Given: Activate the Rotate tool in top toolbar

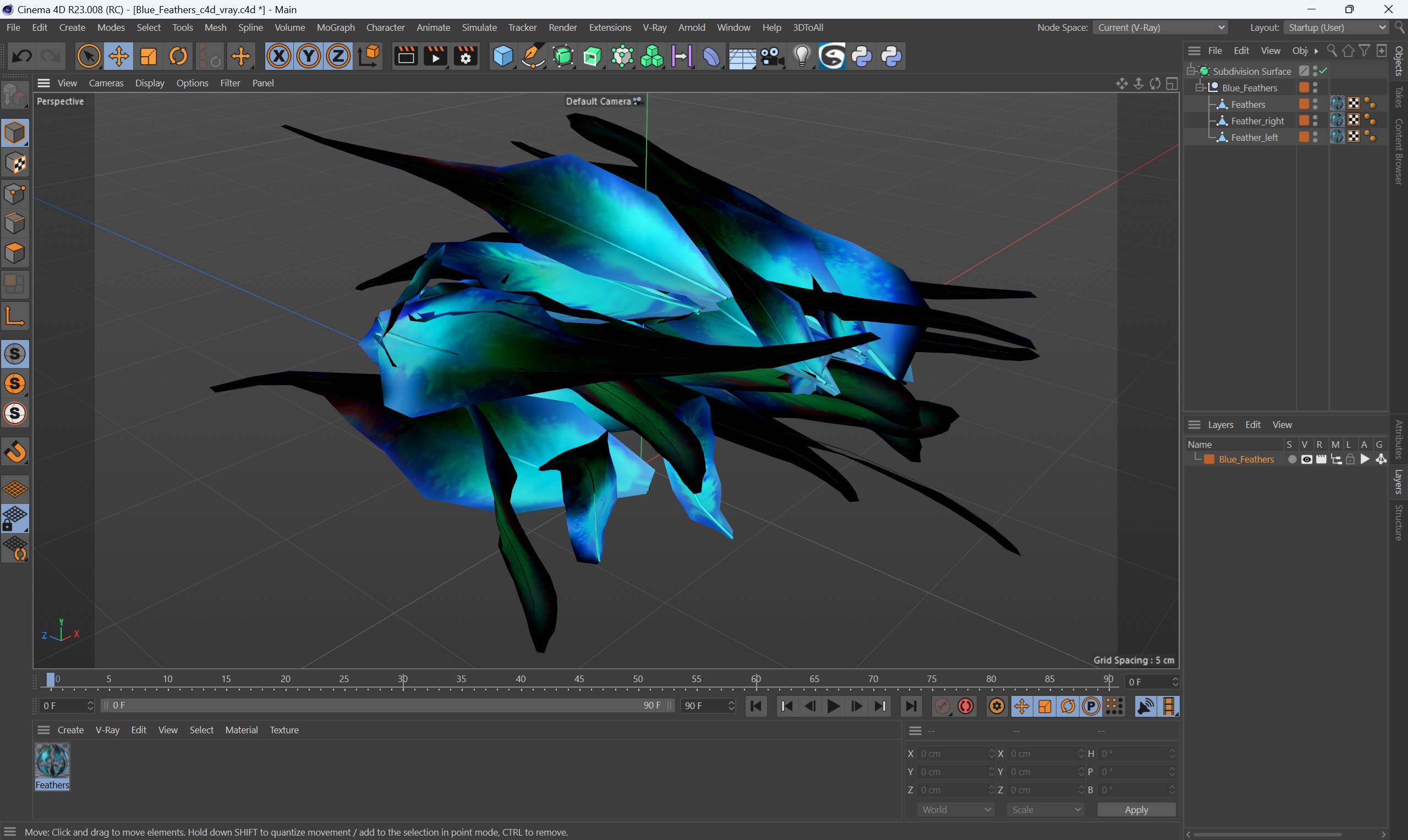Looking at the screenshot, I should coord(178,56).
